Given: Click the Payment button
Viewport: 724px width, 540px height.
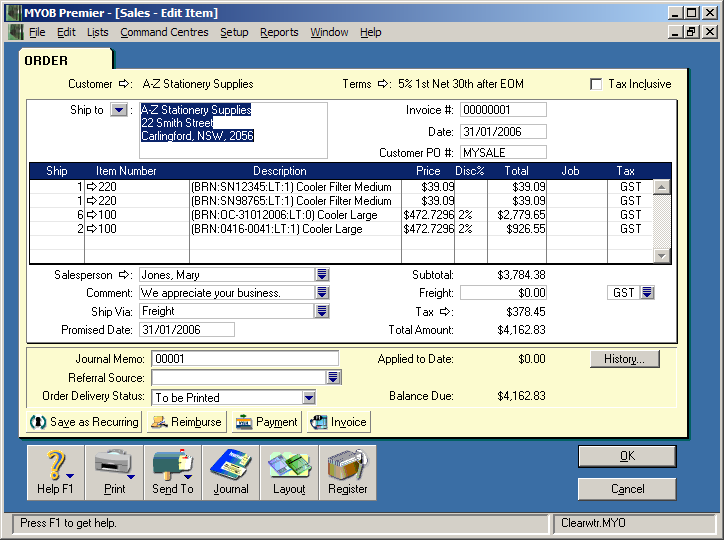Looking at the screenshot, I should tap(266, 422).
